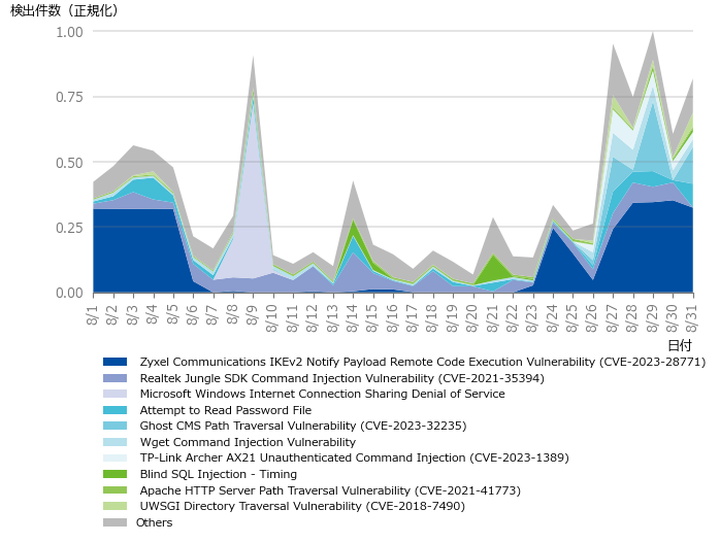The height and width of the screenshot is (543, 720).
Task: Select the gray Others legend swatch
Action: click(115, 523)
